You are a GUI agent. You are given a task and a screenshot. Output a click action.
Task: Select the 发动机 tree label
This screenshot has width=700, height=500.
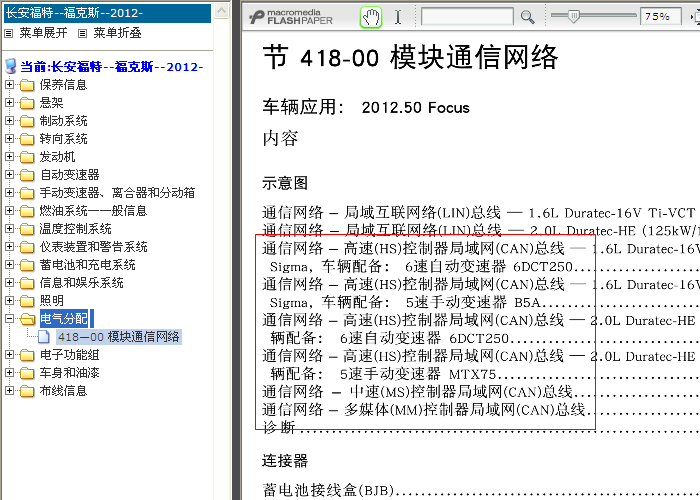tap(57, 156)
